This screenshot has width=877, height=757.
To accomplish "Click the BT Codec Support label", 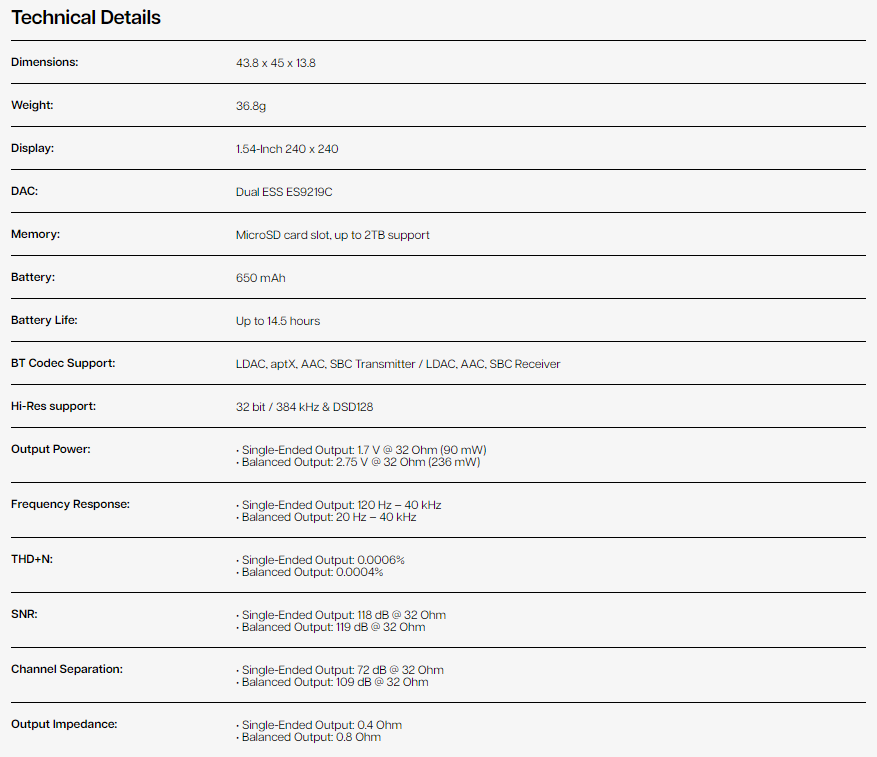I will tap(63, 363).
